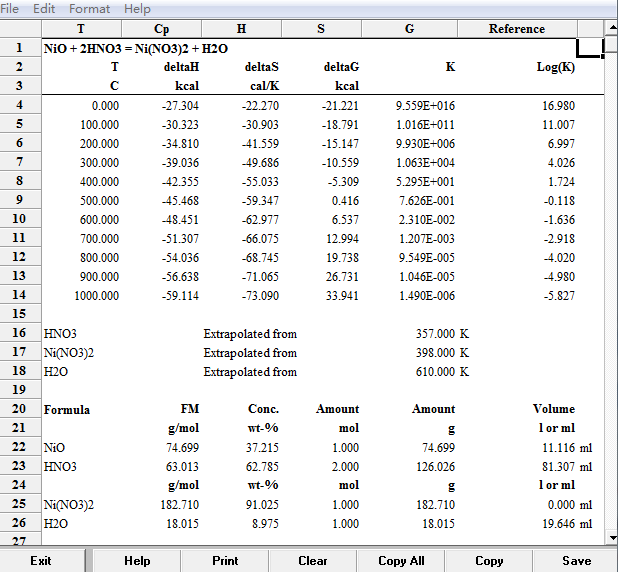Click the Volume header cell
This screenshot has width=618, height=572.
click(554, 409)
